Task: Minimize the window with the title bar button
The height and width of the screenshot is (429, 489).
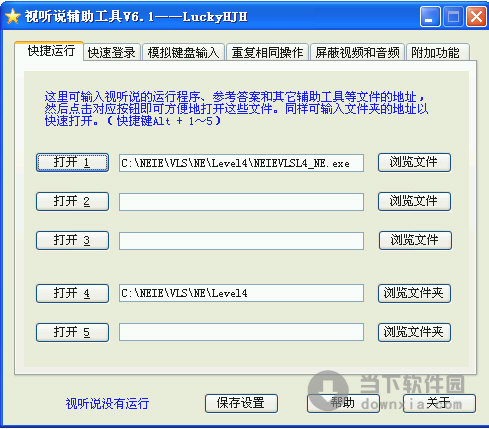Action: click(430, 16)
